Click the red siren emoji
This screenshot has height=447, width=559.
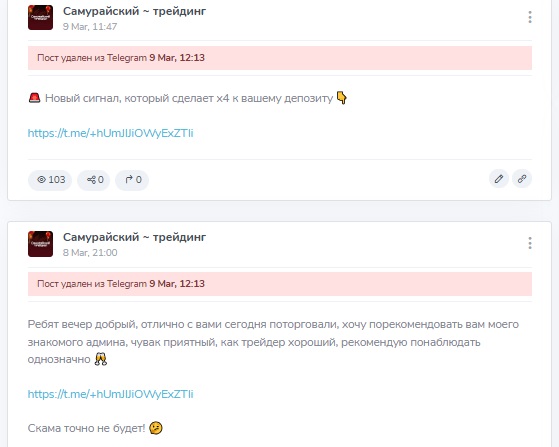(35, 98)
